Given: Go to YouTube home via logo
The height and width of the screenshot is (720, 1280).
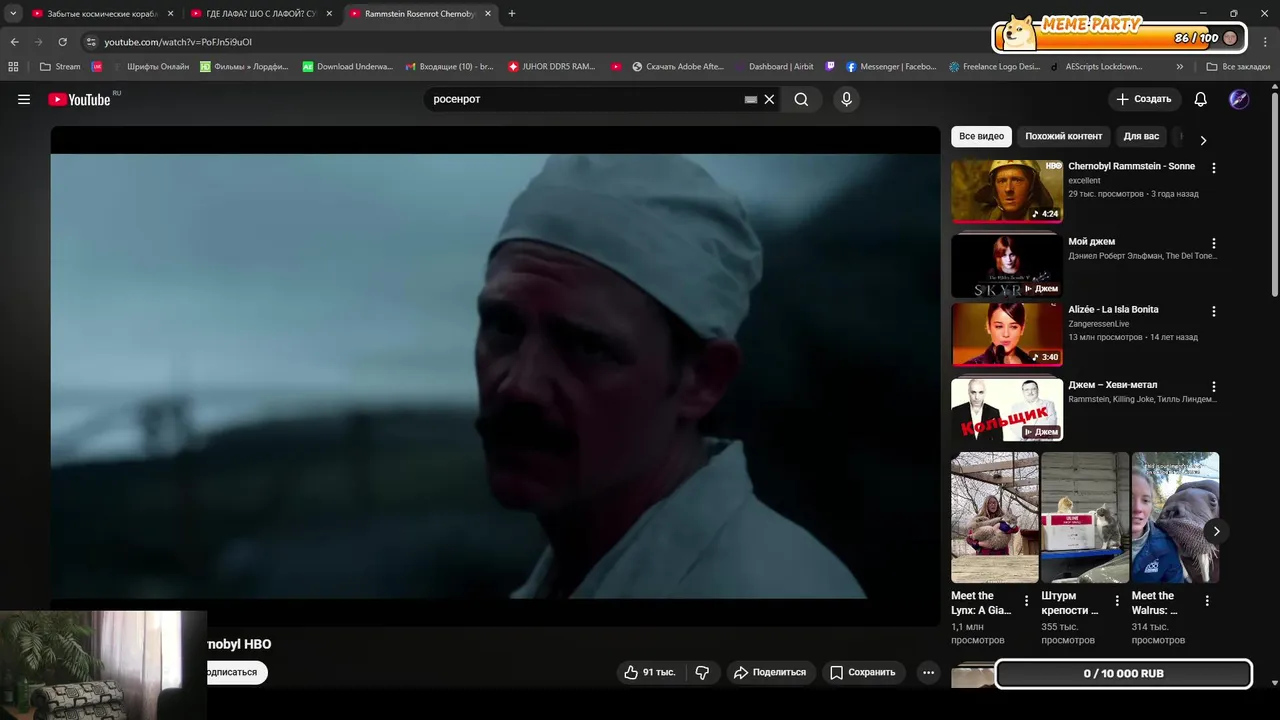Looking at the screenshot, I should point(79,99).
